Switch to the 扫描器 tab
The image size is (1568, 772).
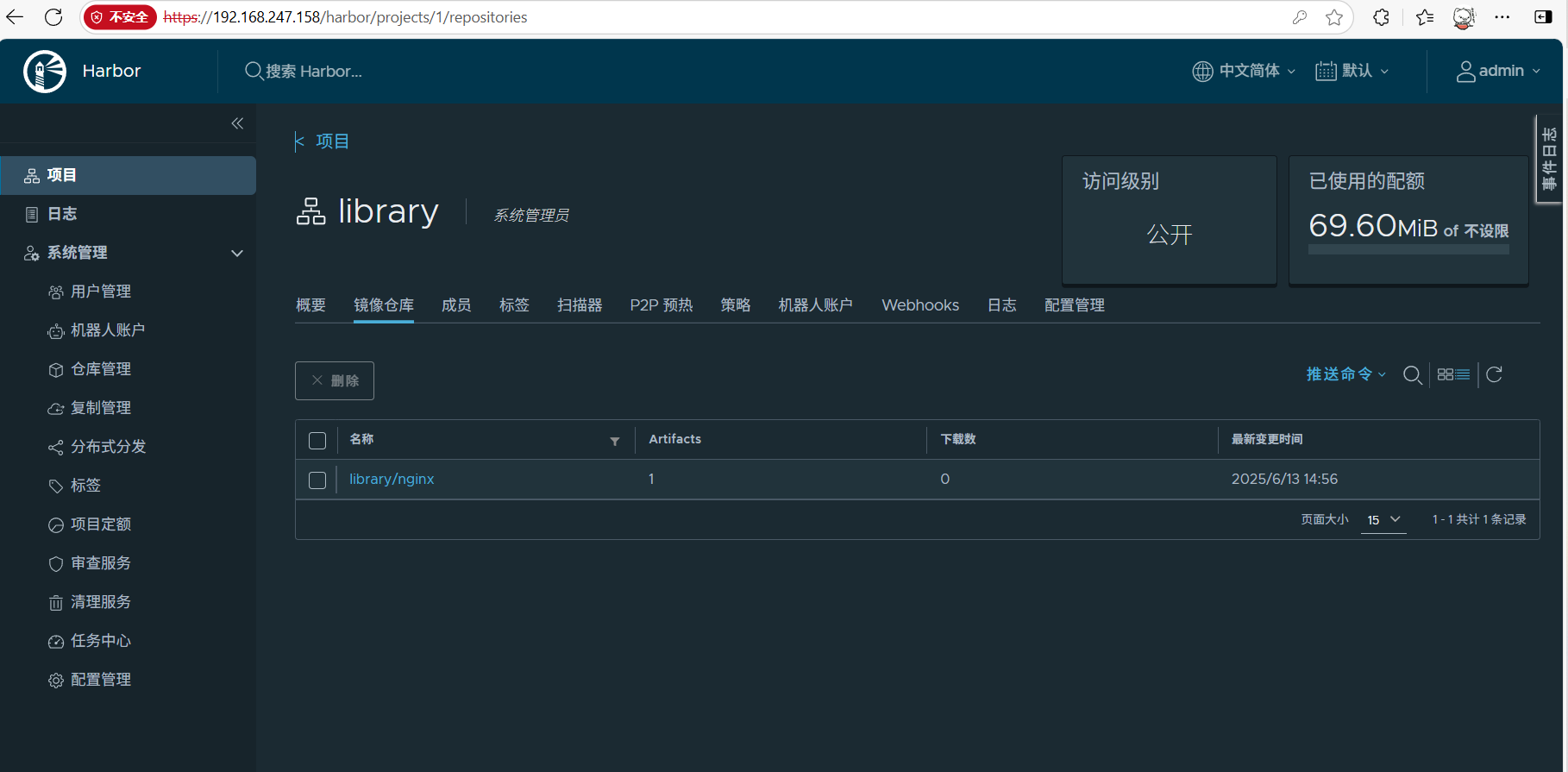(580, 305)
